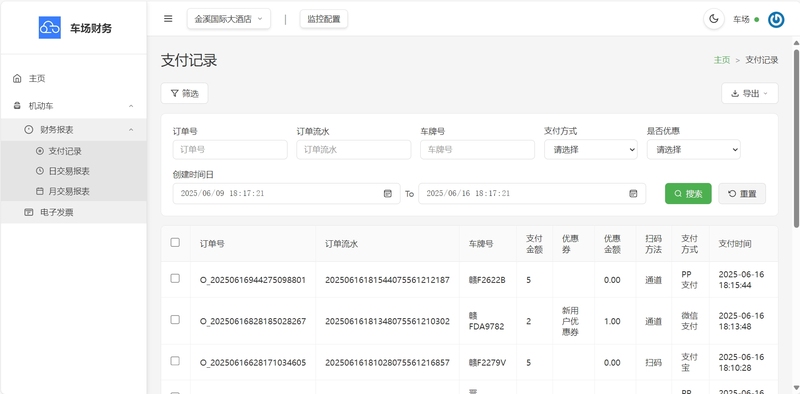Click the vertical page scrollbar
The height and width of the screenshot is (394, 800).
tap(796, 138)
